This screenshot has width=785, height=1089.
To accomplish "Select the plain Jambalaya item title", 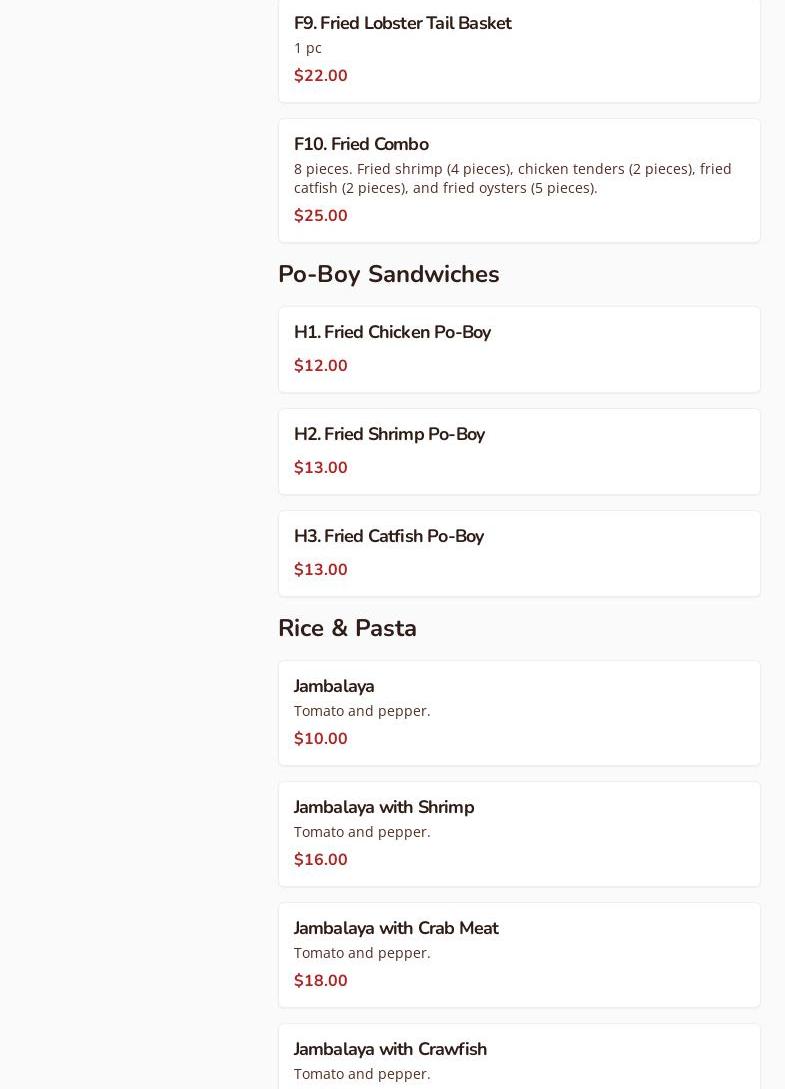I will (334, 686).
